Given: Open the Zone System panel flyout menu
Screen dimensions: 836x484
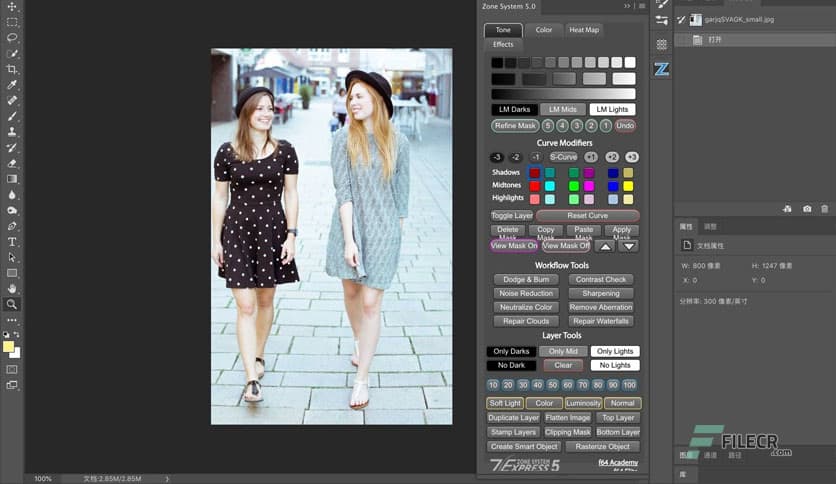Looking at the screenshot, I should click(x=642, y=6).
